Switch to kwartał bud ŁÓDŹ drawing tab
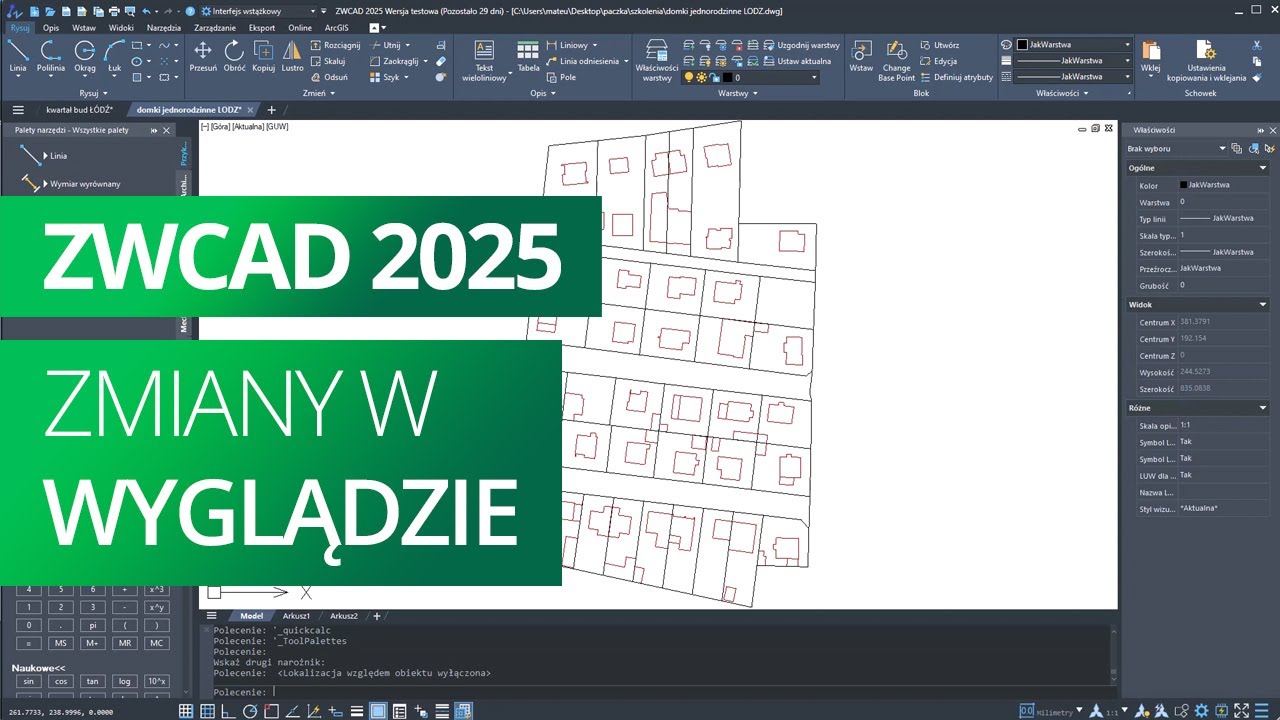The width and height of the screenshot is (1280, 720). click(79, 109)
